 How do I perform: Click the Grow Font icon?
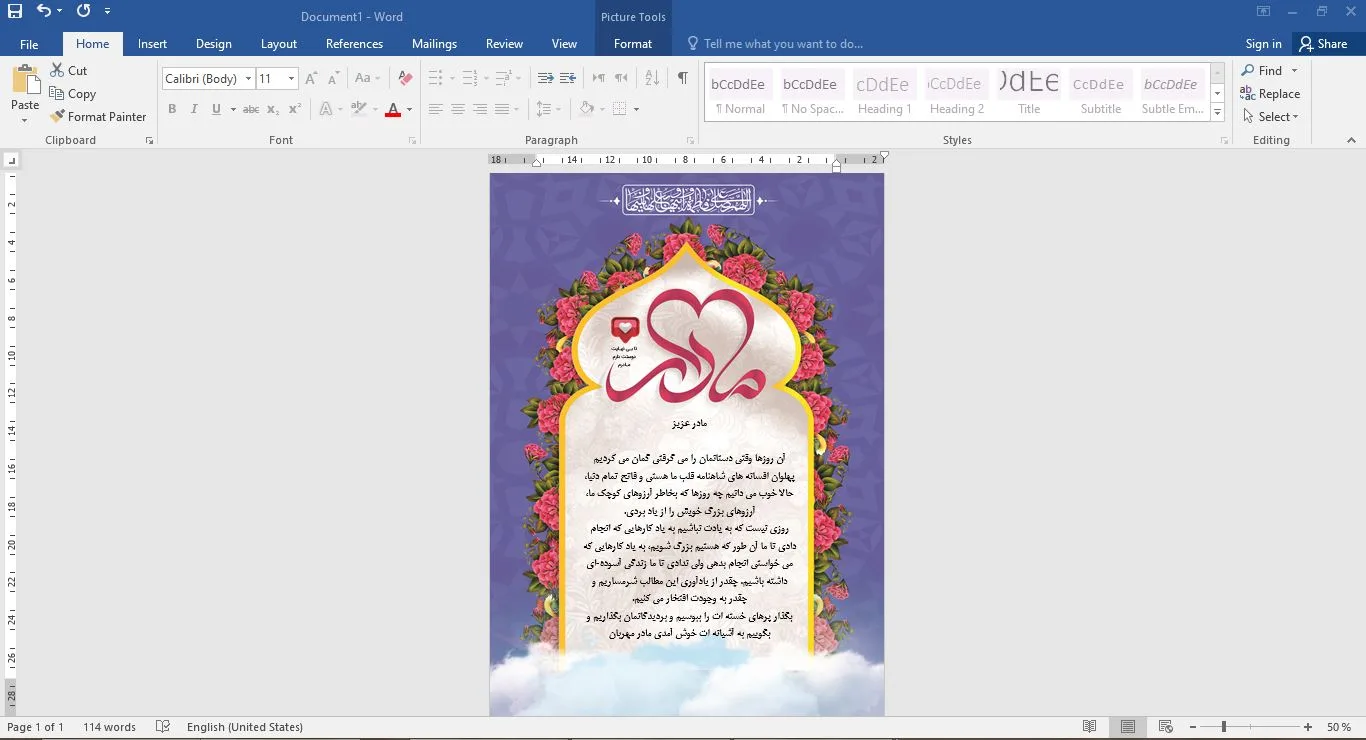pos(311,79)
